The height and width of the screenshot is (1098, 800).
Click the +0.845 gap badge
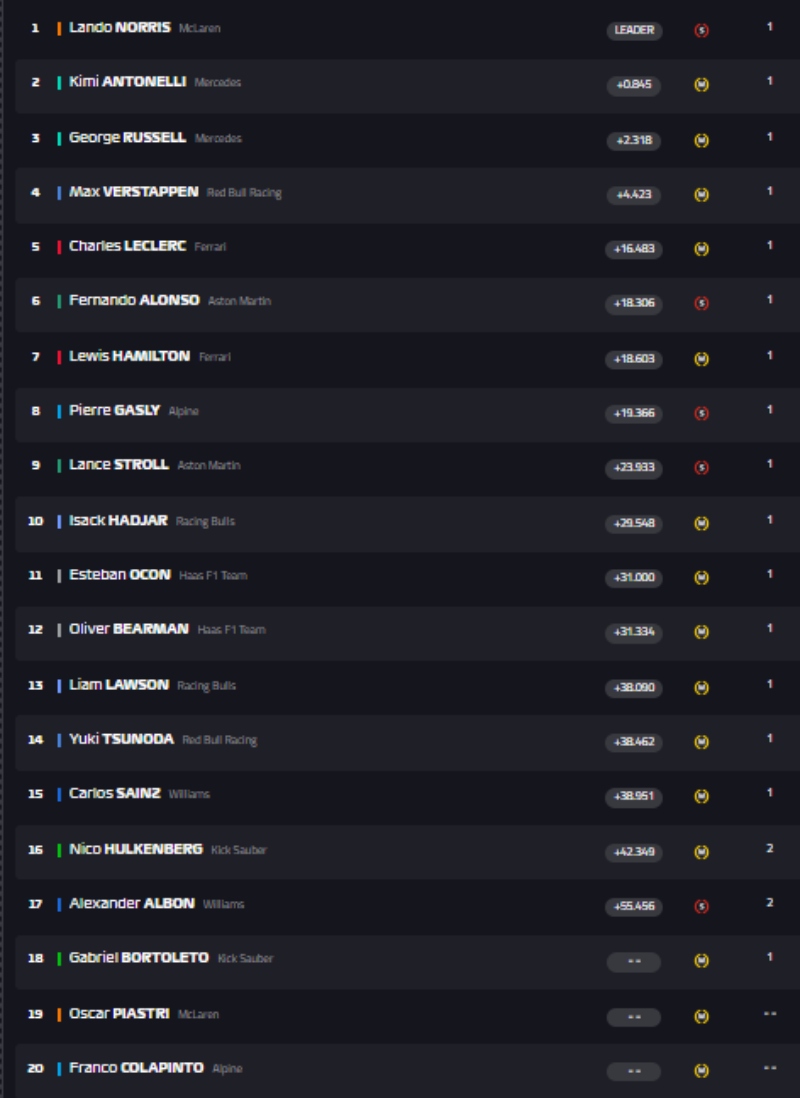pos(634,85)
